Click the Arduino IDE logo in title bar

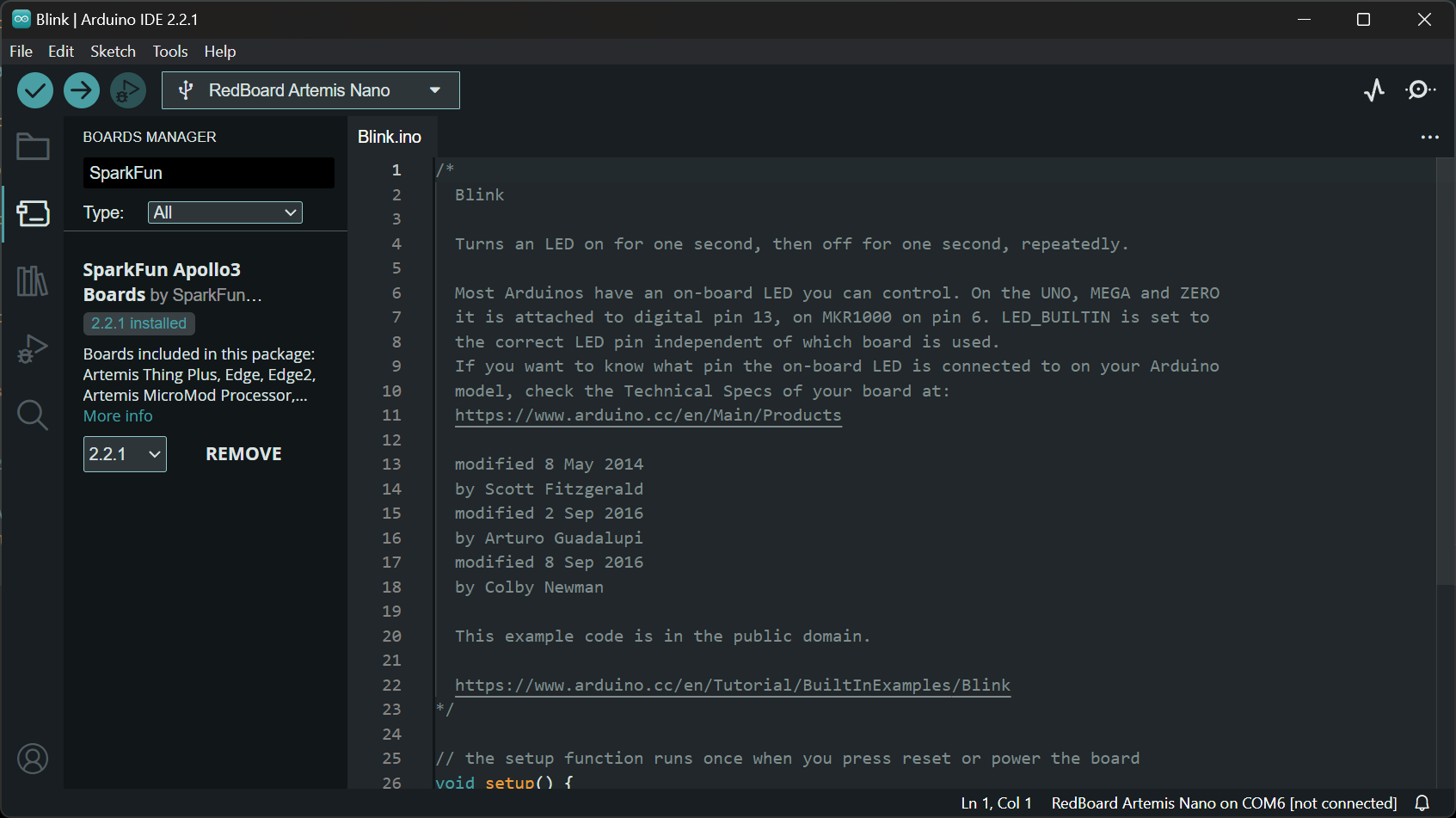coord(22,19)
